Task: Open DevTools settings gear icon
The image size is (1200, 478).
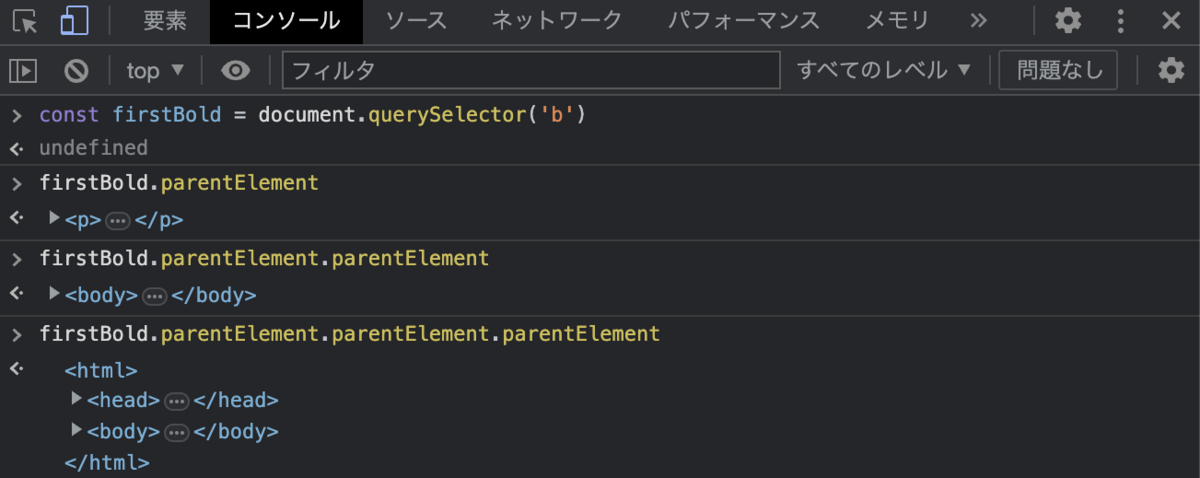Action: point(1068,20)
